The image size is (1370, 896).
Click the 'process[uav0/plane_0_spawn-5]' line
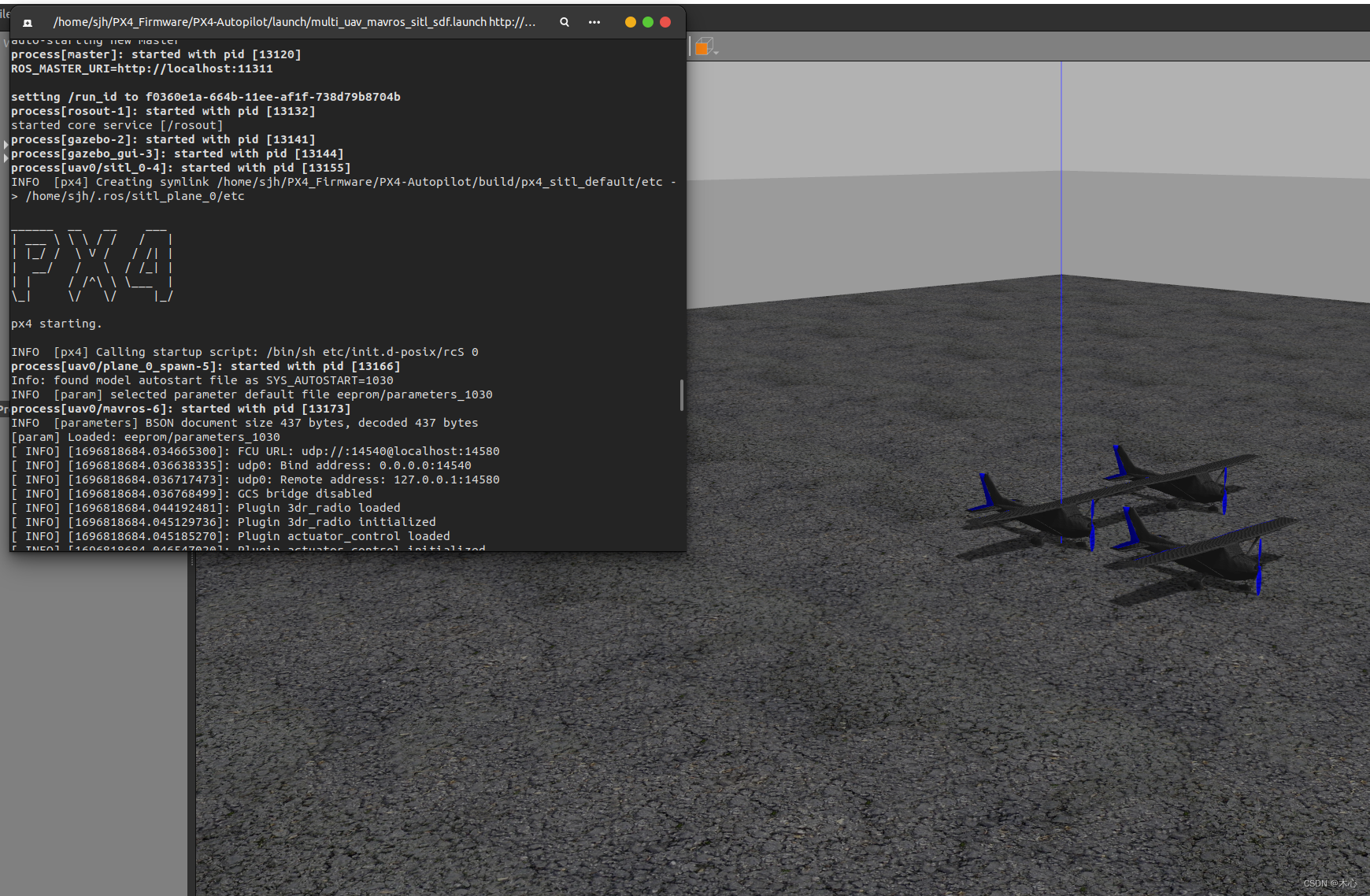tap(205, 366)
